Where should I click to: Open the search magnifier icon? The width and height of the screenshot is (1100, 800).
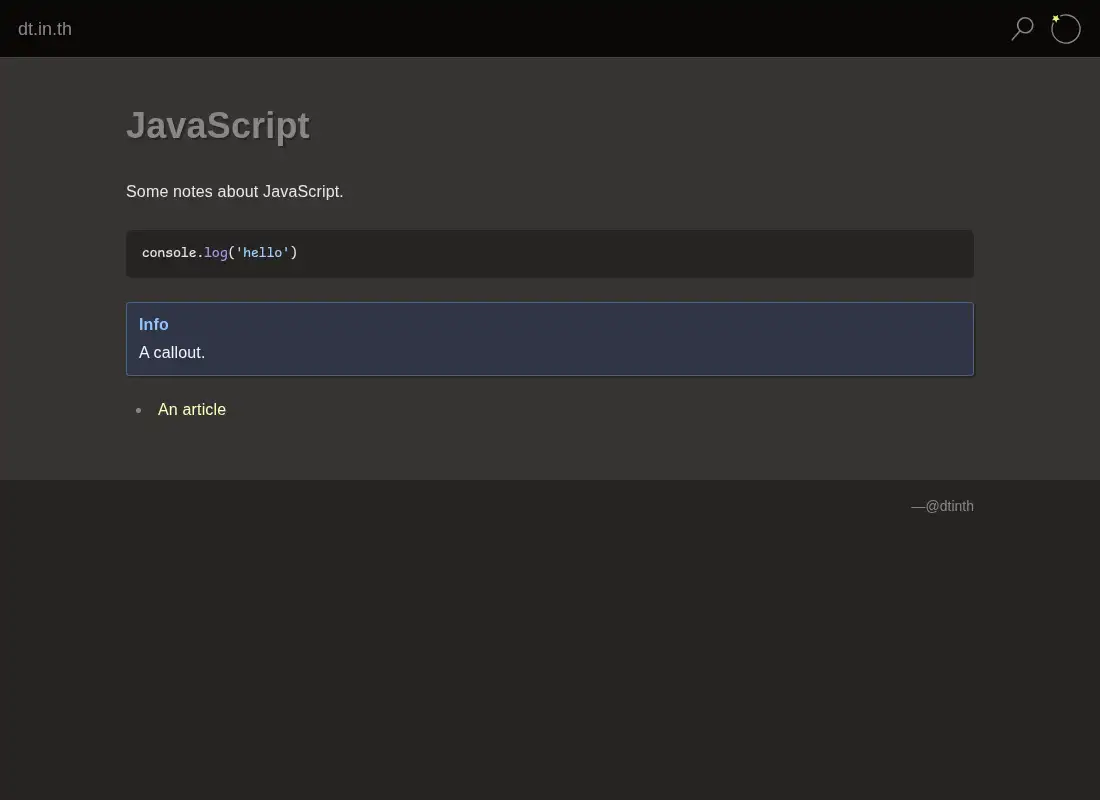tap(1022, 29)
